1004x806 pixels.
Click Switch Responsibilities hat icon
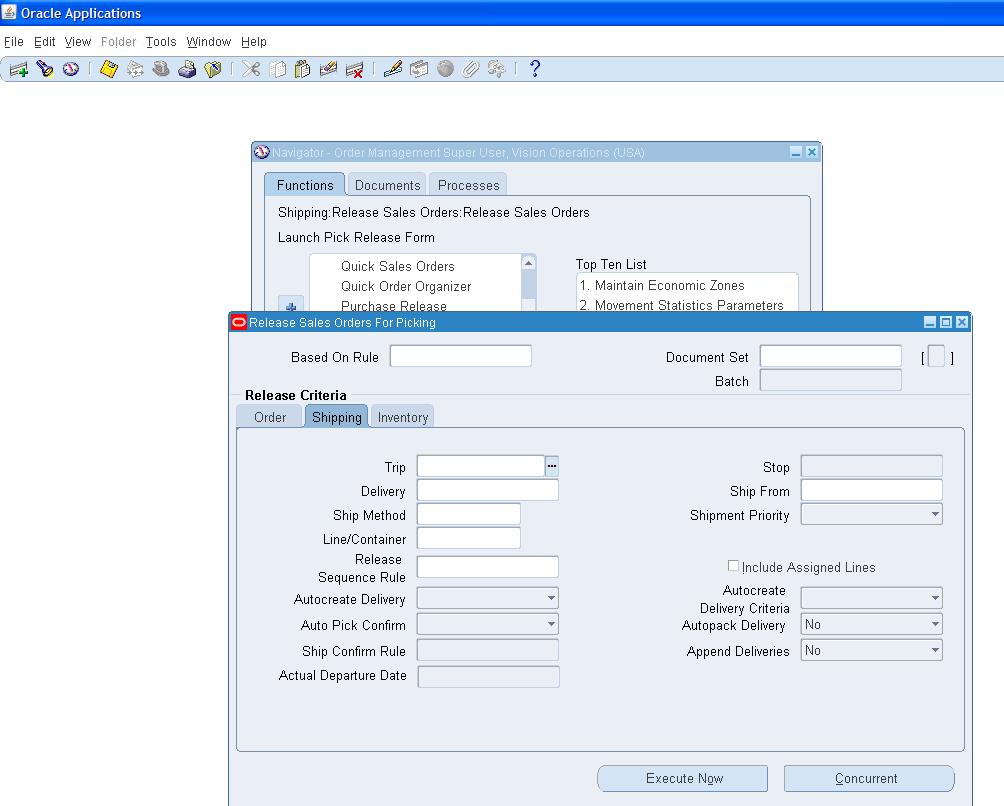tap(161, 69)
